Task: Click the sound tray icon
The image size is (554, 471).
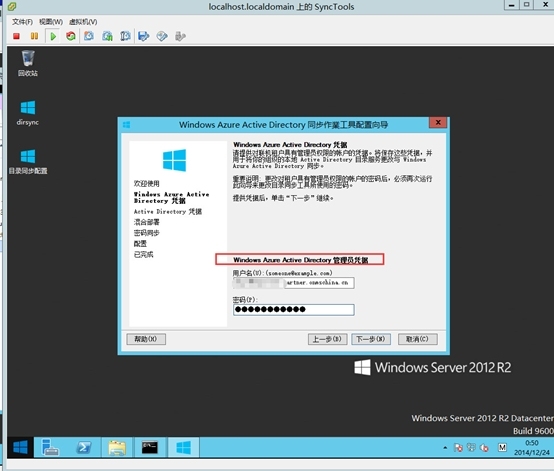Action: tap(484, 448)
